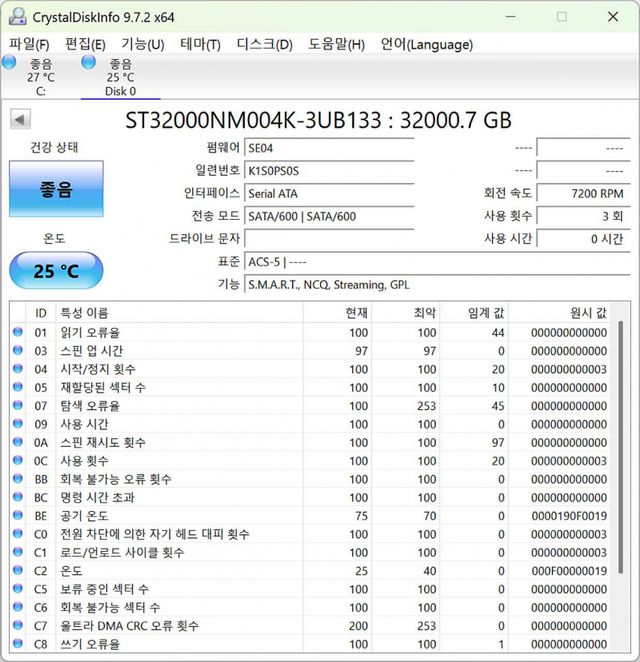640x662 pixels.
Task: Click status dot for 공기 온도 row
Action: tap(17, 516)
